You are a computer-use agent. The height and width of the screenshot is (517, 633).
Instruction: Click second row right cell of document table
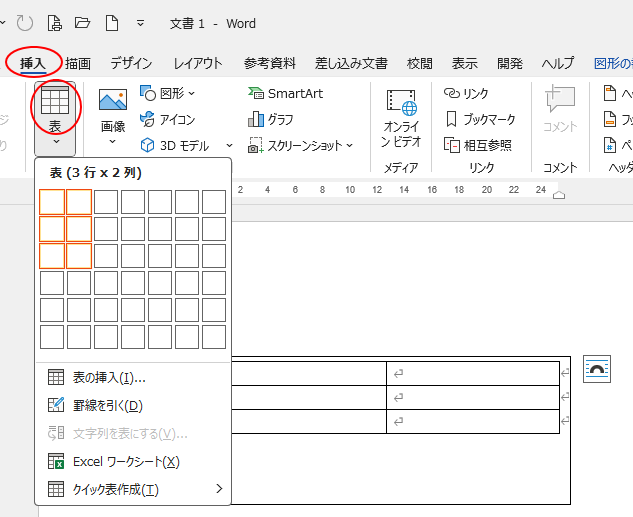pos(473,398)
